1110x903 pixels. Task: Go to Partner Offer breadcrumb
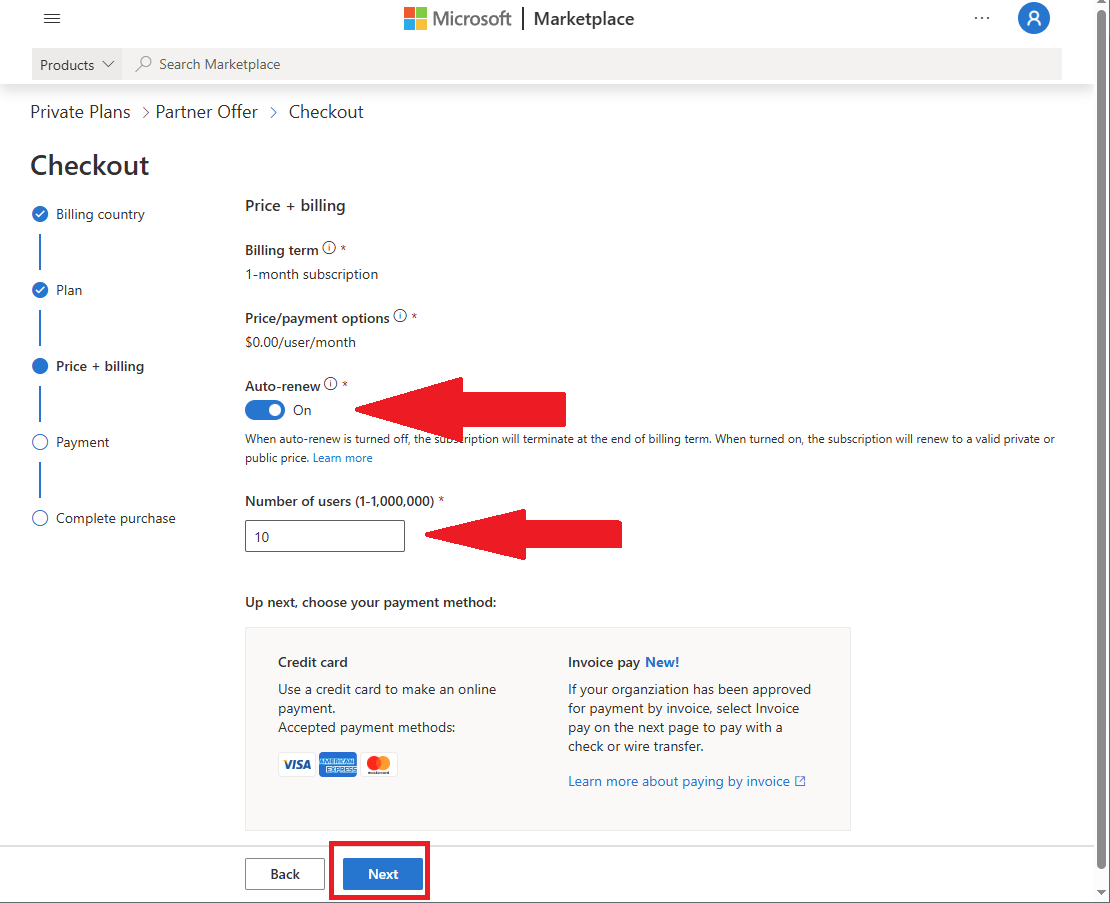(207, 112)
